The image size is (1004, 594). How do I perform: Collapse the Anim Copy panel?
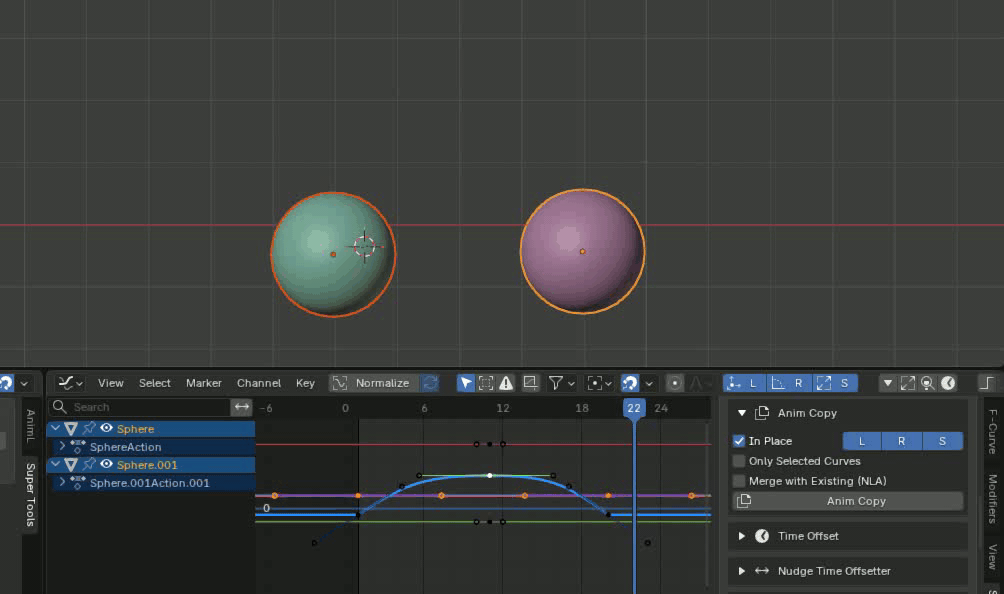741,413
